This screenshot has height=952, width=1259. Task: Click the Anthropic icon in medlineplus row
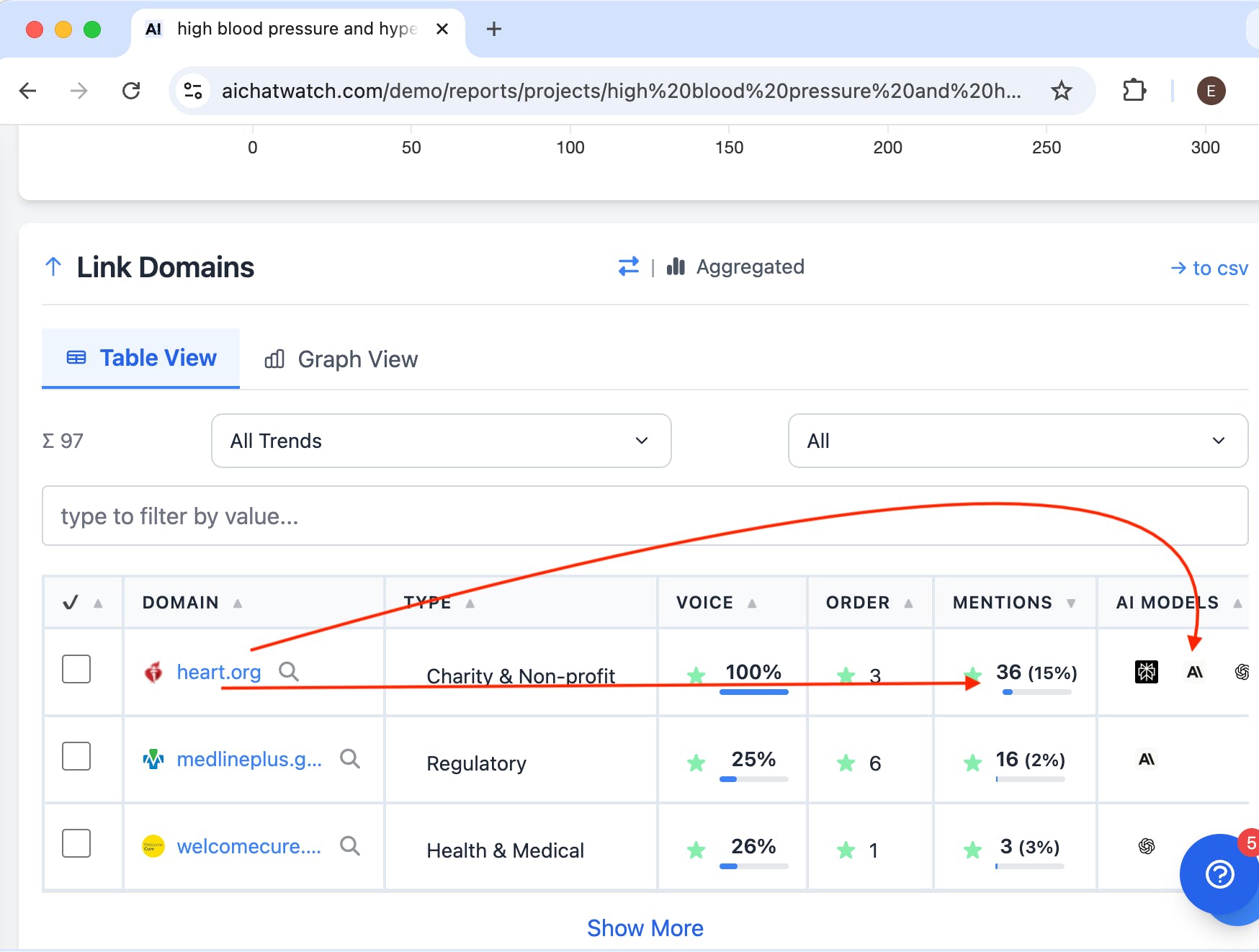1147,759
